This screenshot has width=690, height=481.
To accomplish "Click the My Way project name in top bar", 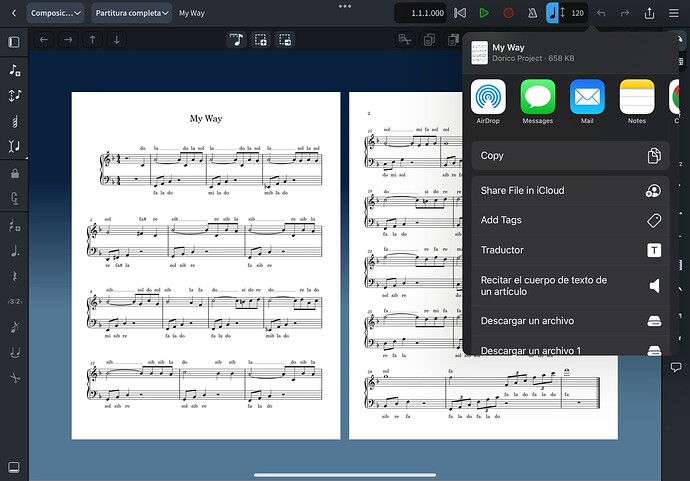I will point(191,13).
